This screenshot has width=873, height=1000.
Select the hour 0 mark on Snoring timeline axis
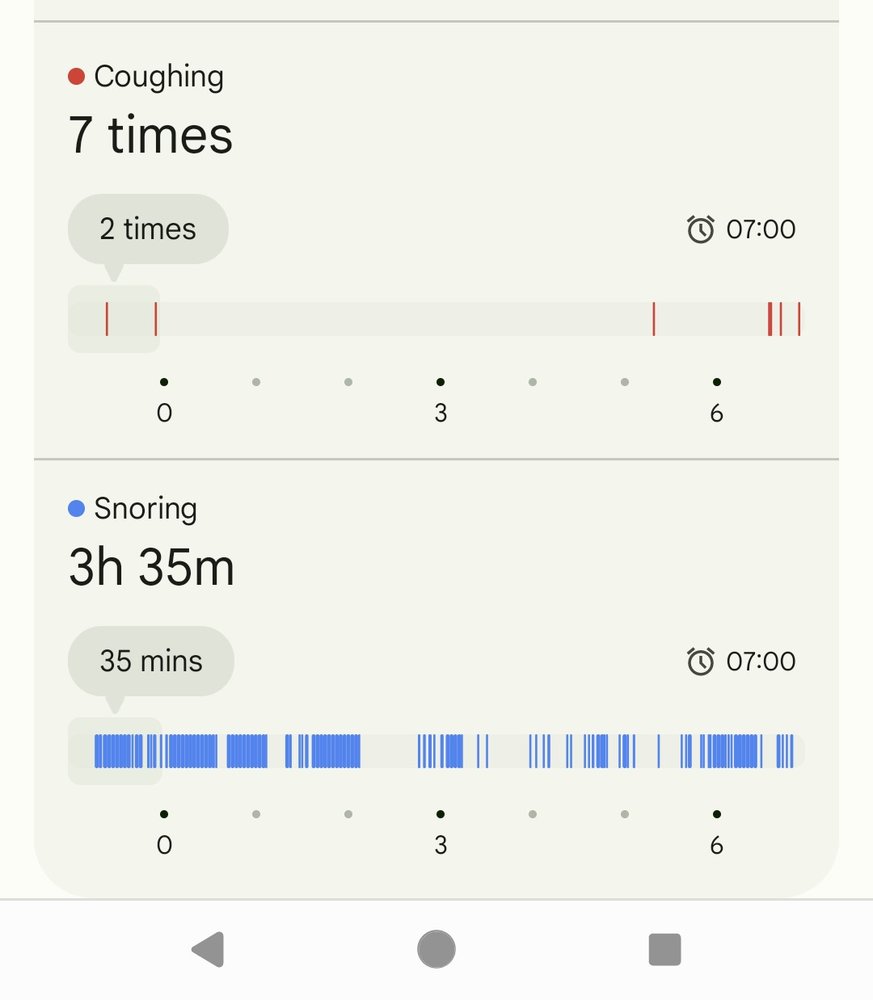point(164,845)
